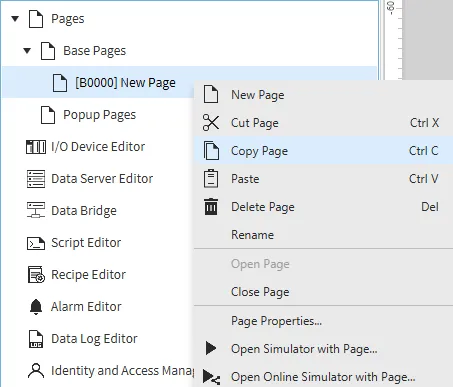Open the Data Bridge icon
This screenshot has height=387, width=453.
36,210
